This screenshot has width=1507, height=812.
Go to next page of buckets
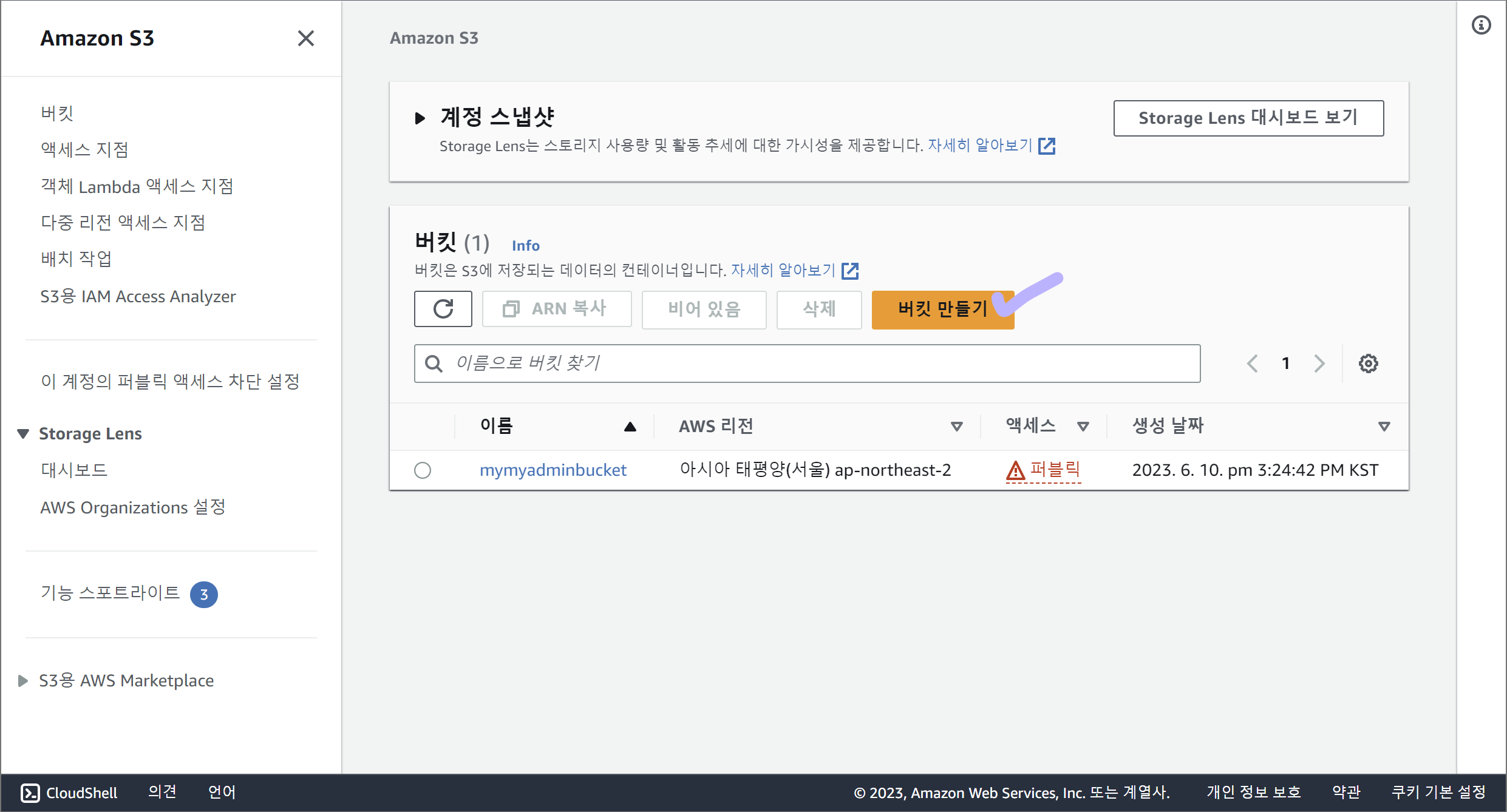coord(1319,364)
